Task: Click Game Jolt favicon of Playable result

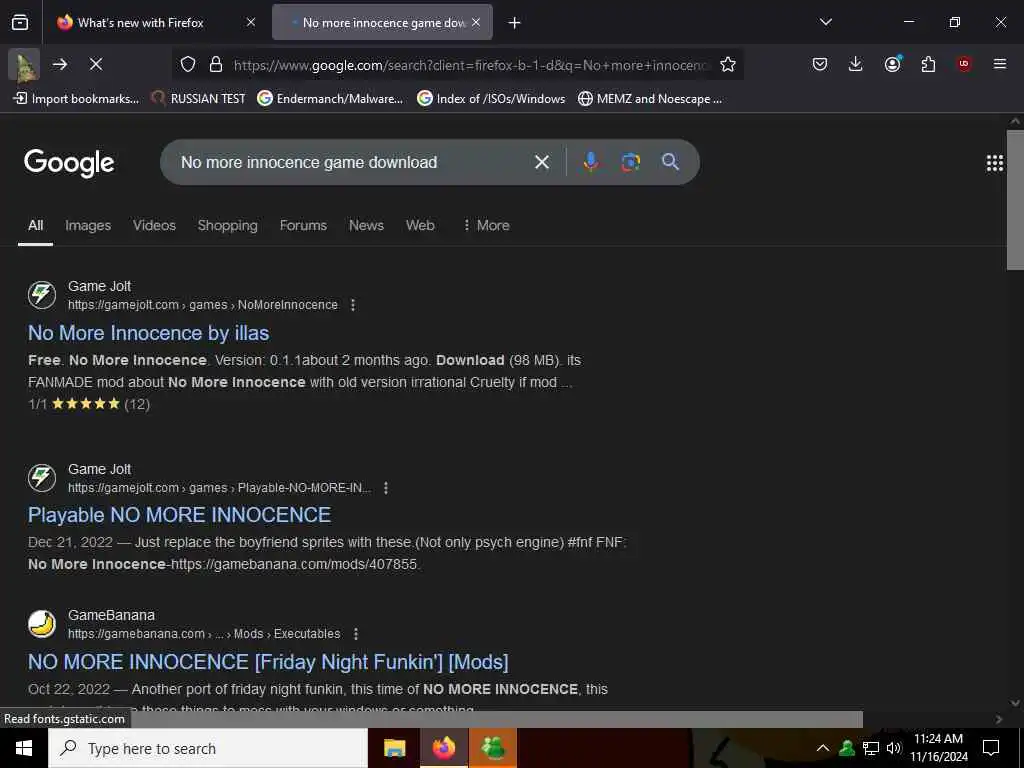Action: pyautogui.click(x=42, y=477)
